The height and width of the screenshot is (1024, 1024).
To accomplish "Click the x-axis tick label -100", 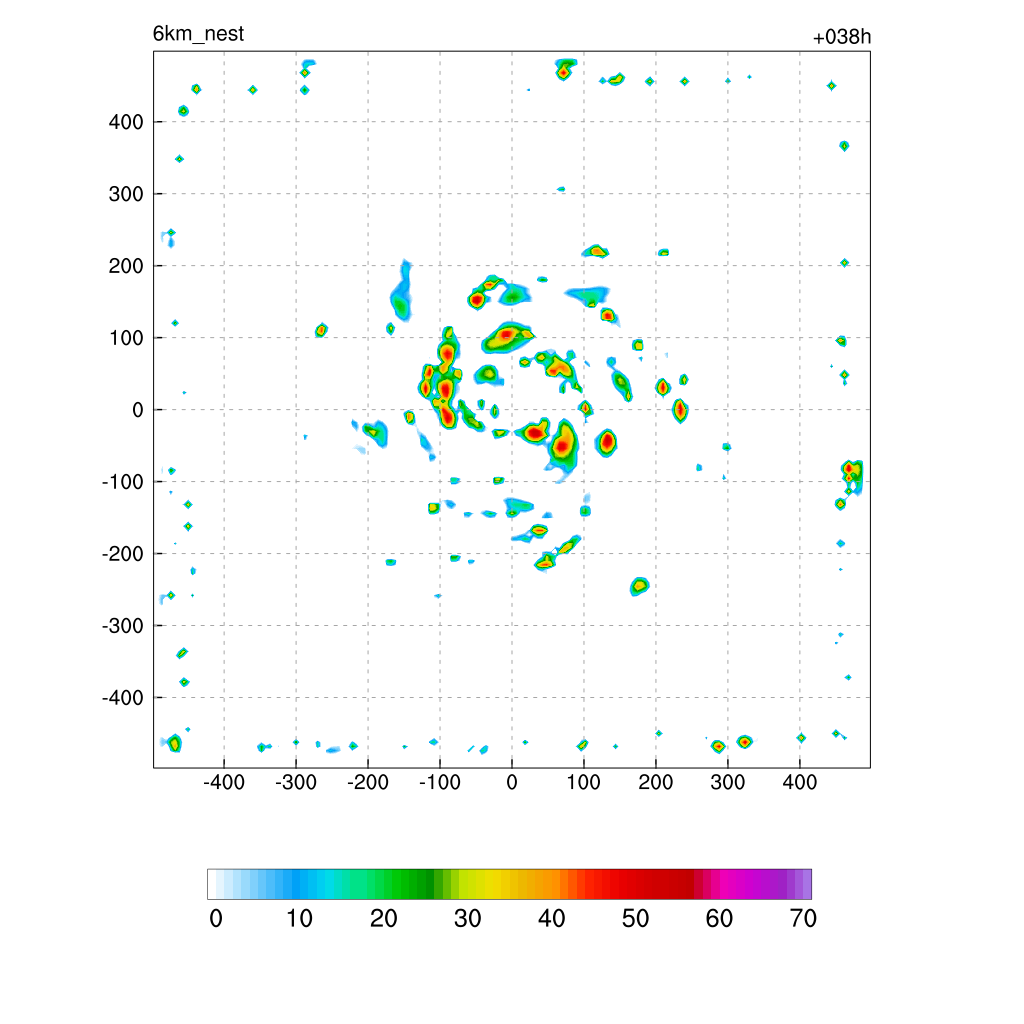I will tap(440, 782).
